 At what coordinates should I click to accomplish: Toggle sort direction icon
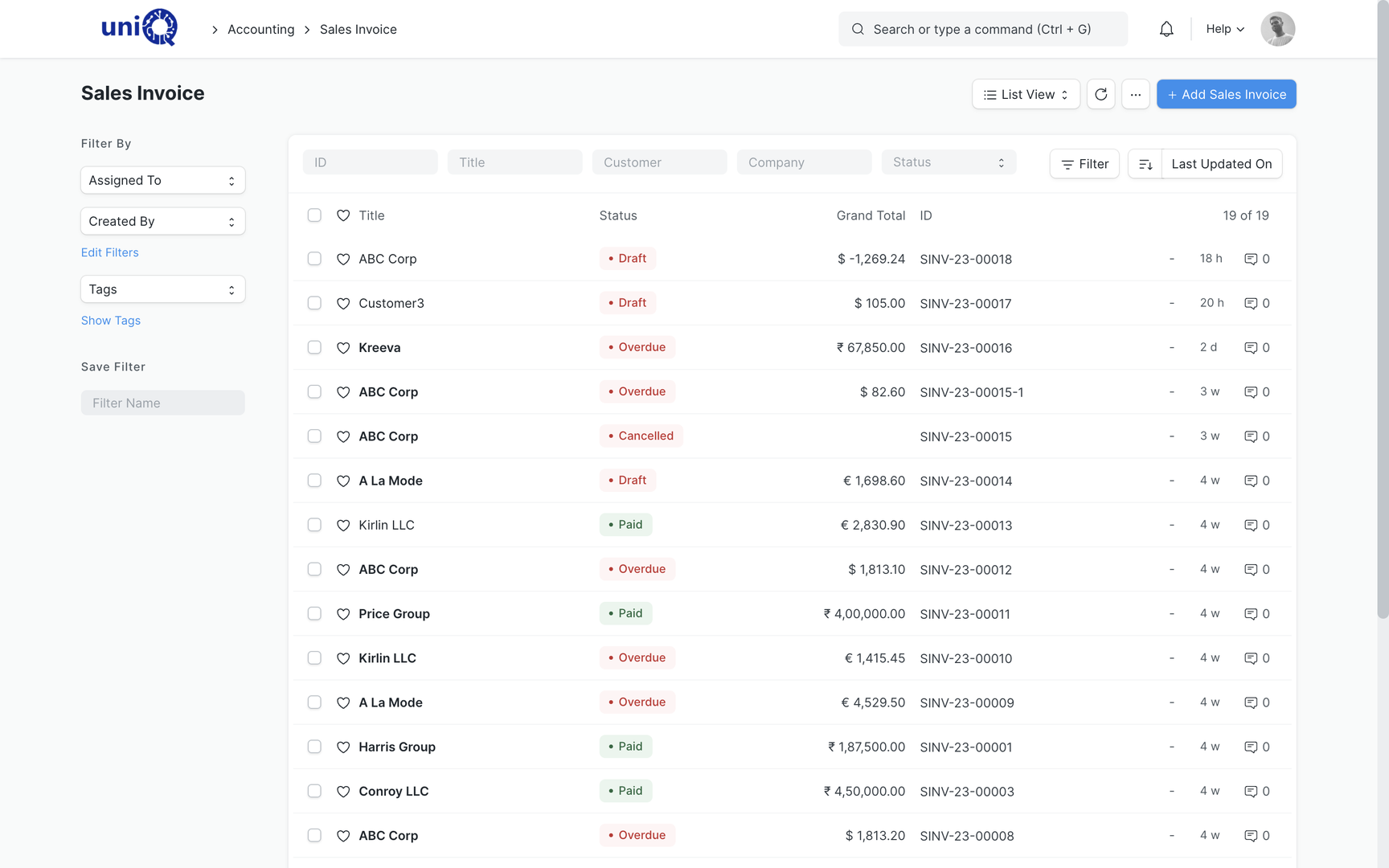point(1145,164)
